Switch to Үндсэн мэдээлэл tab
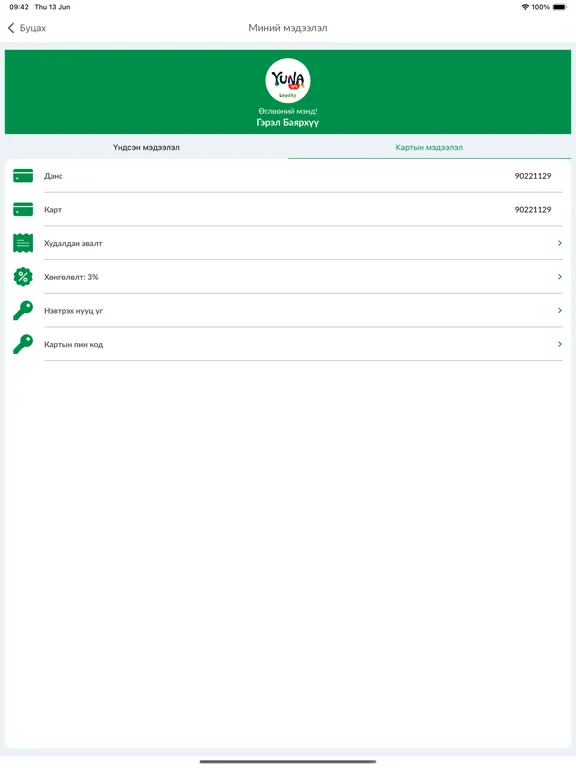The height and width of the screenshot is (768, 576). click(x=146, y=147)
